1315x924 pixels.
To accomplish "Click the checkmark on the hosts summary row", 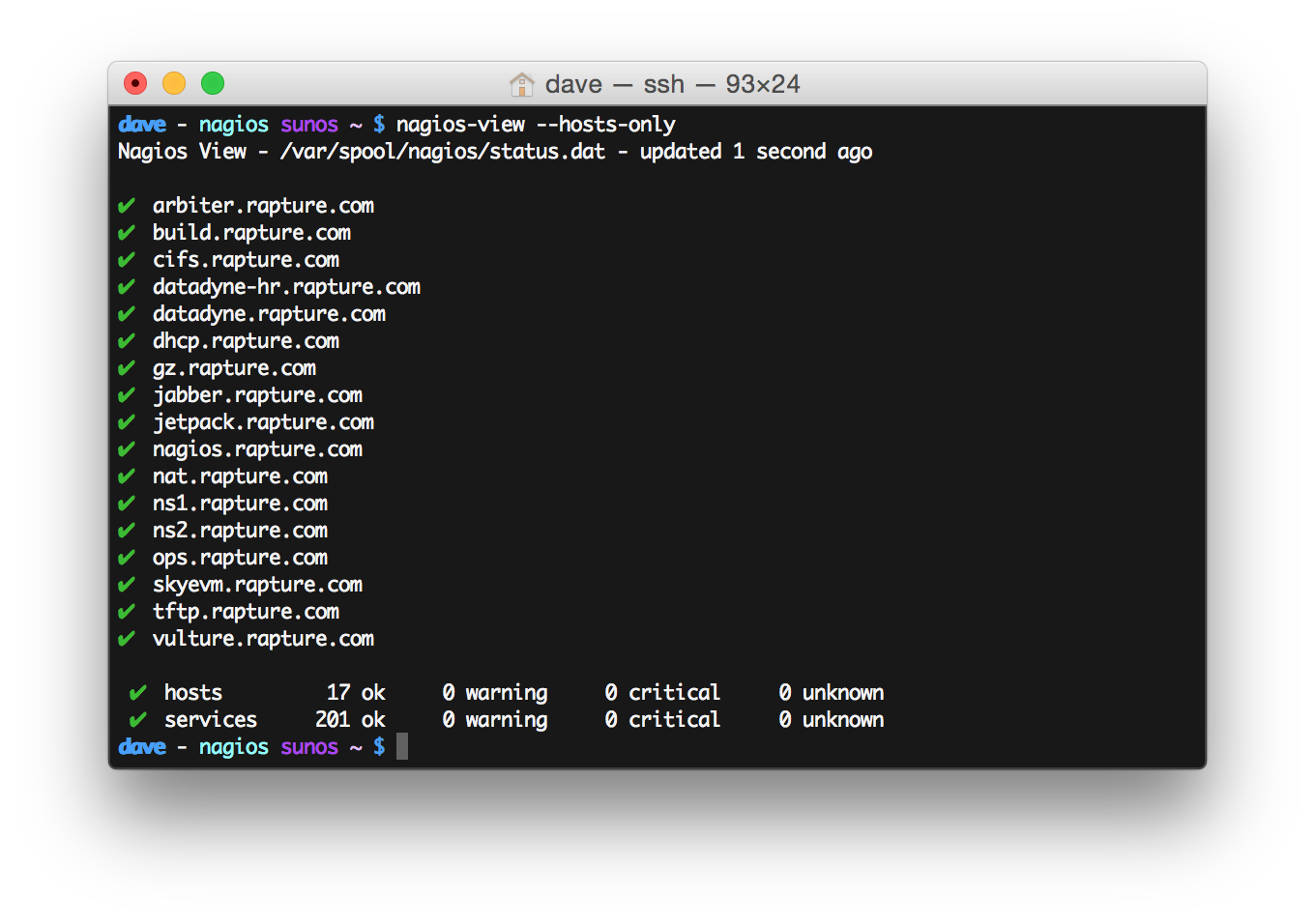I will [138, 693].
